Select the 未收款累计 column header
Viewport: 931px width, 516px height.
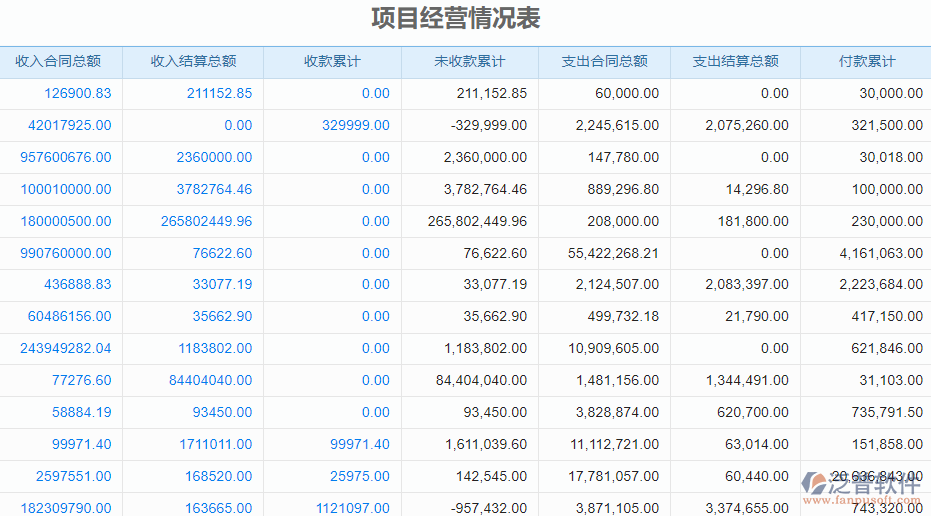click(x=469, y=61)
